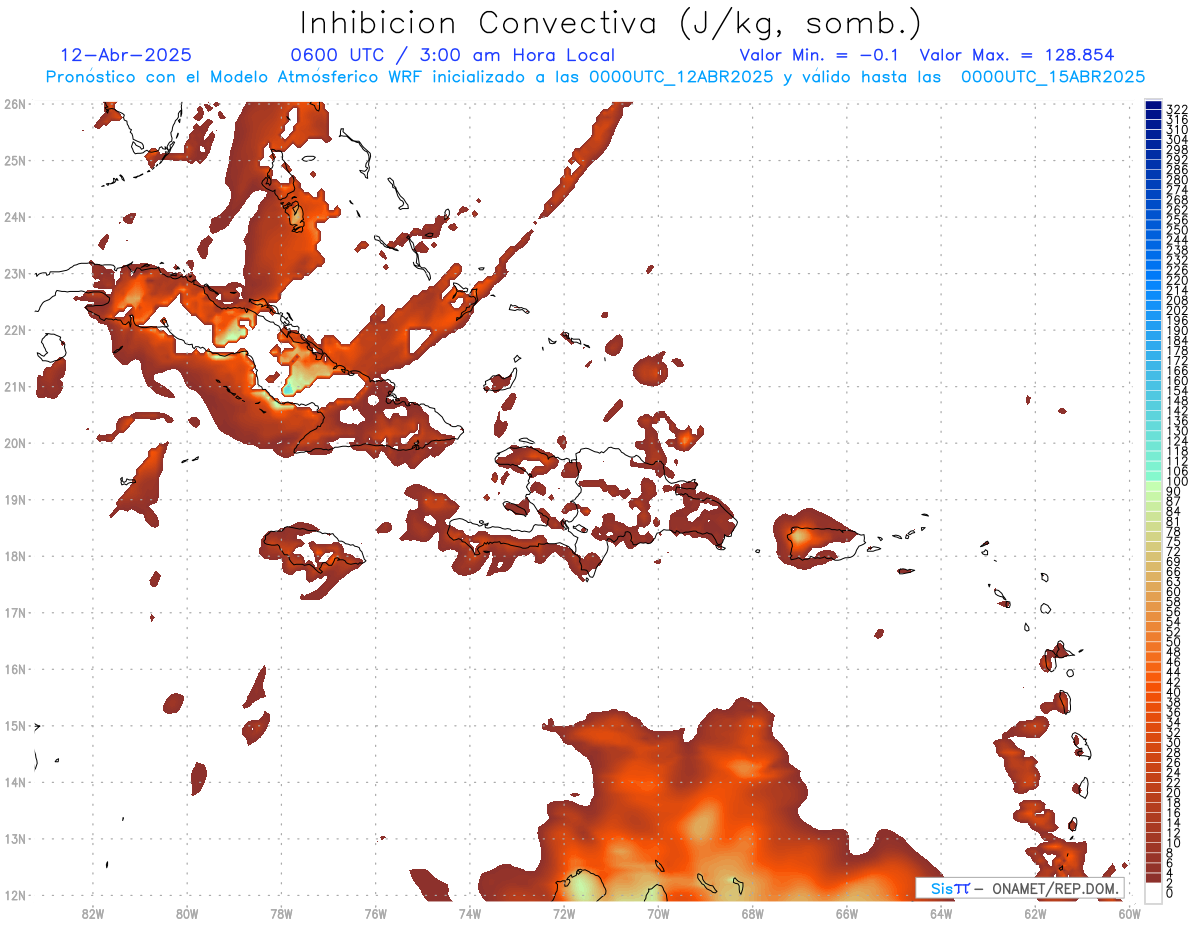Screen dimensions: 1200x927
Task: Click the '64W' longitude label
Action: click(x=941, y=913)
